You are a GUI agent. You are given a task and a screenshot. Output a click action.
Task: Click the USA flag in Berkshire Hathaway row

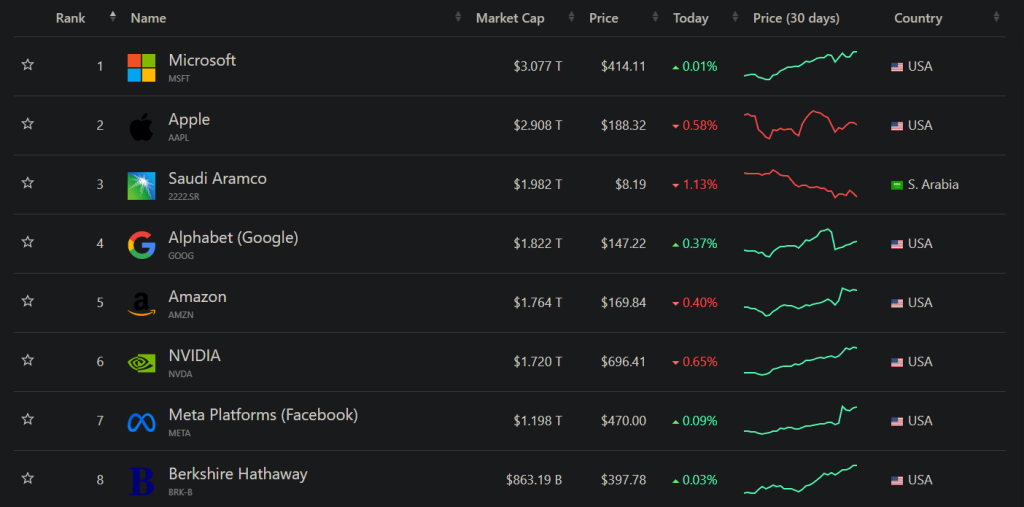tap(897, 480)
